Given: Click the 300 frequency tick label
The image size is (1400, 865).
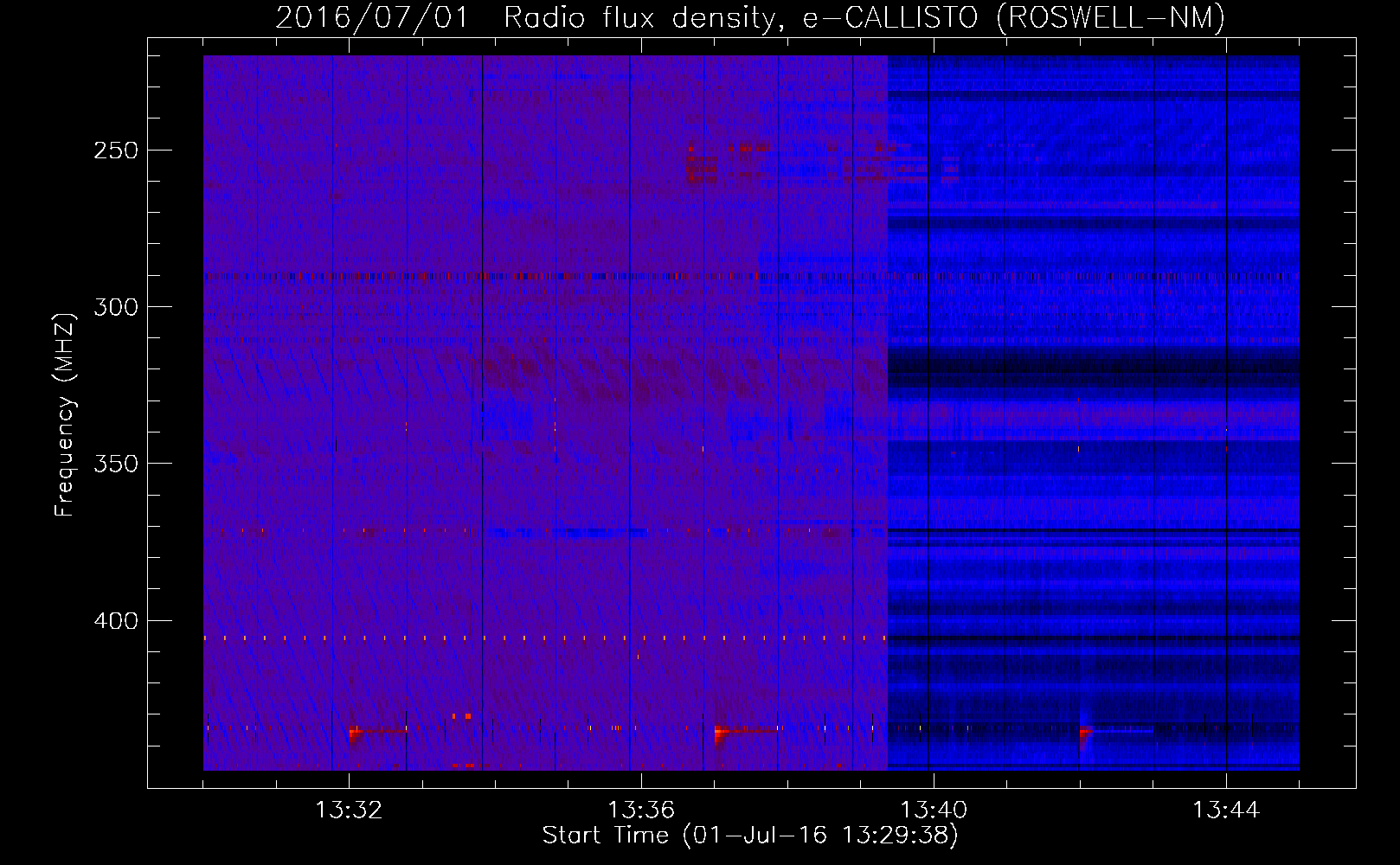Looking at the screenshot, I should pos(116,307).
